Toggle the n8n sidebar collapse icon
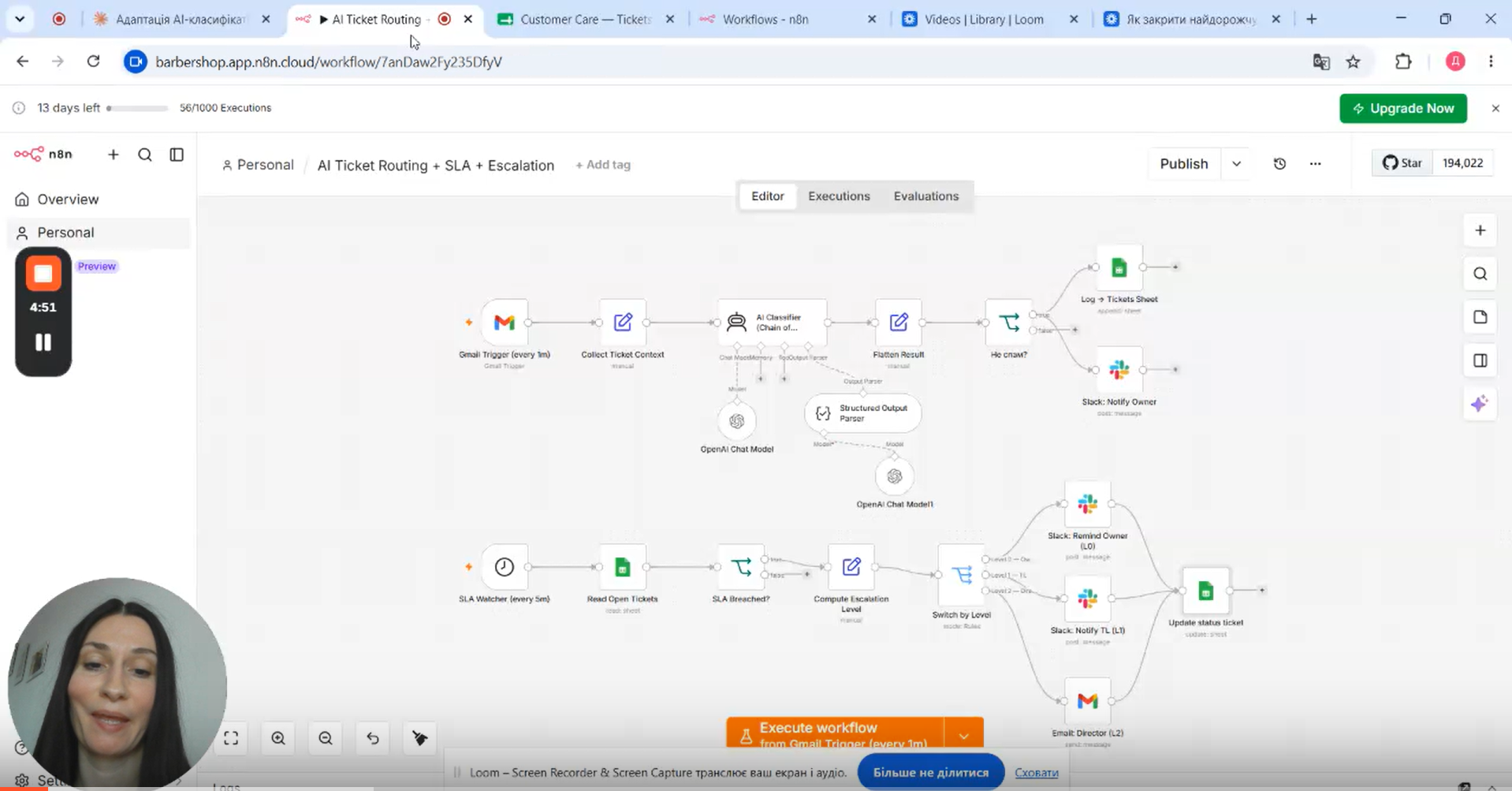 pyautogui.click(x=177, y=155)
